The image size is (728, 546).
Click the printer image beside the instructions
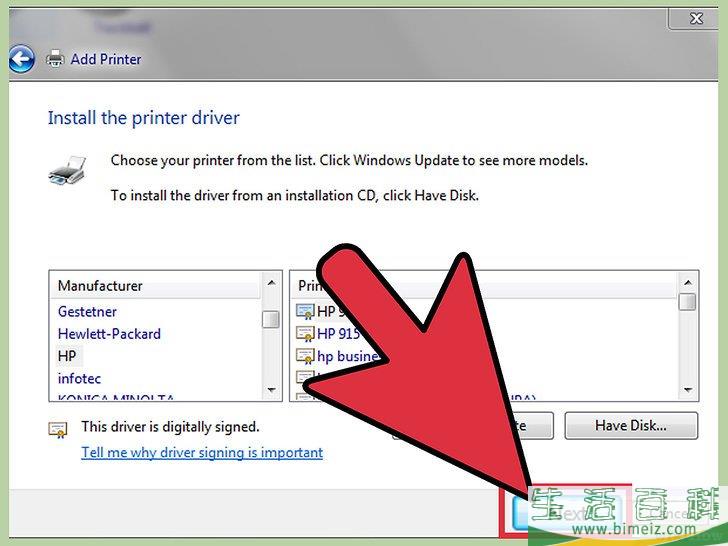68,170
